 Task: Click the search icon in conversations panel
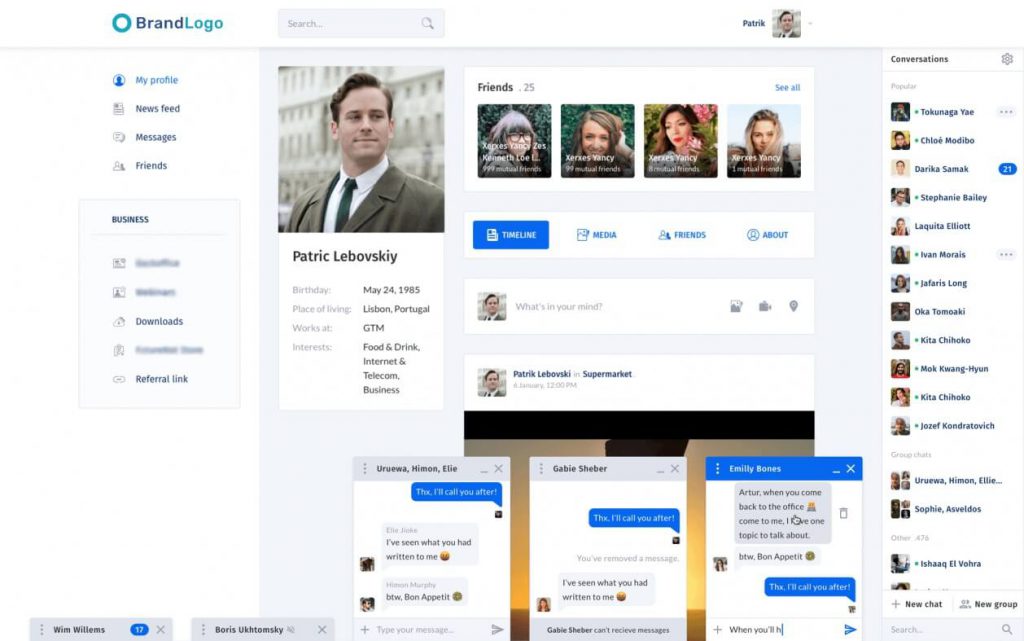[1007, 629]
